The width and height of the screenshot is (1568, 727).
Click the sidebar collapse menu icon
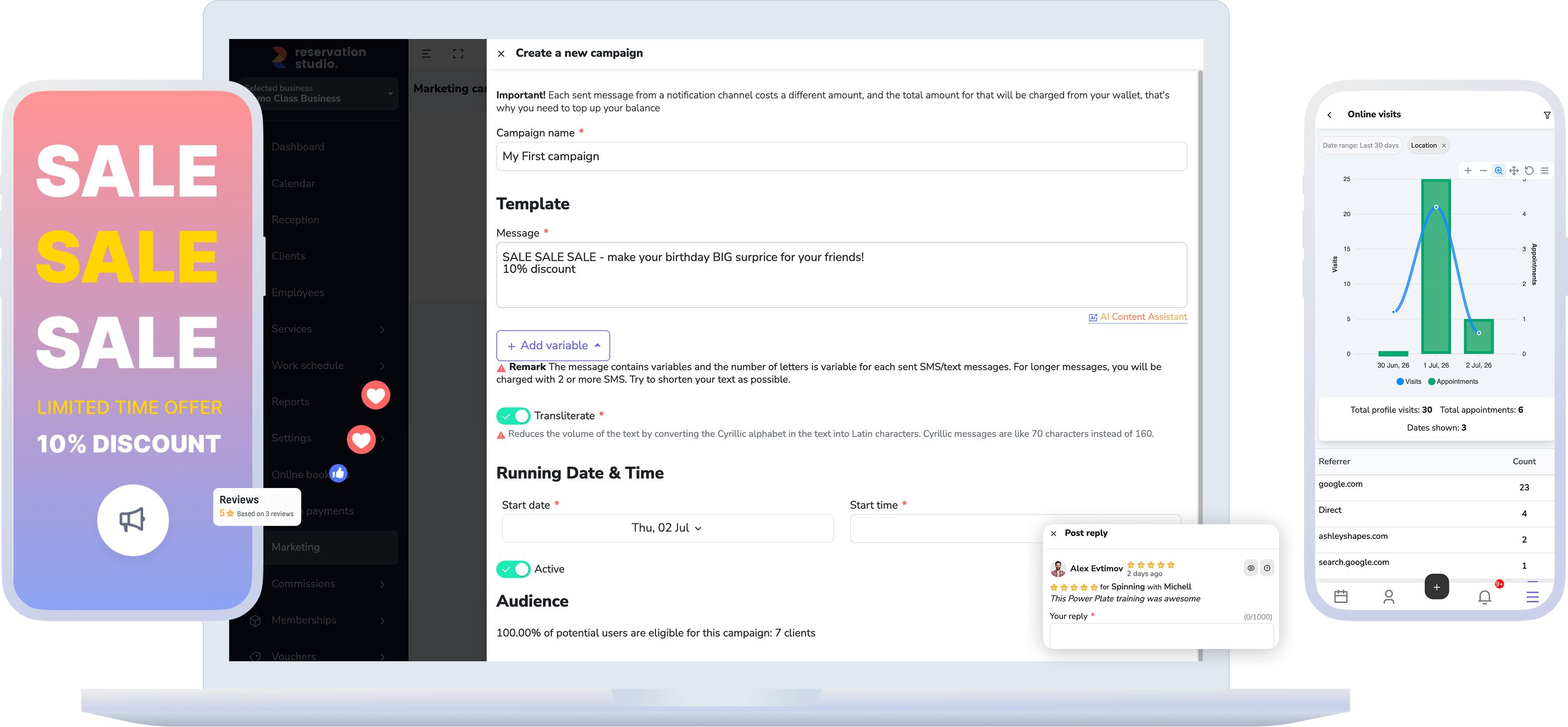click(427, 53)
